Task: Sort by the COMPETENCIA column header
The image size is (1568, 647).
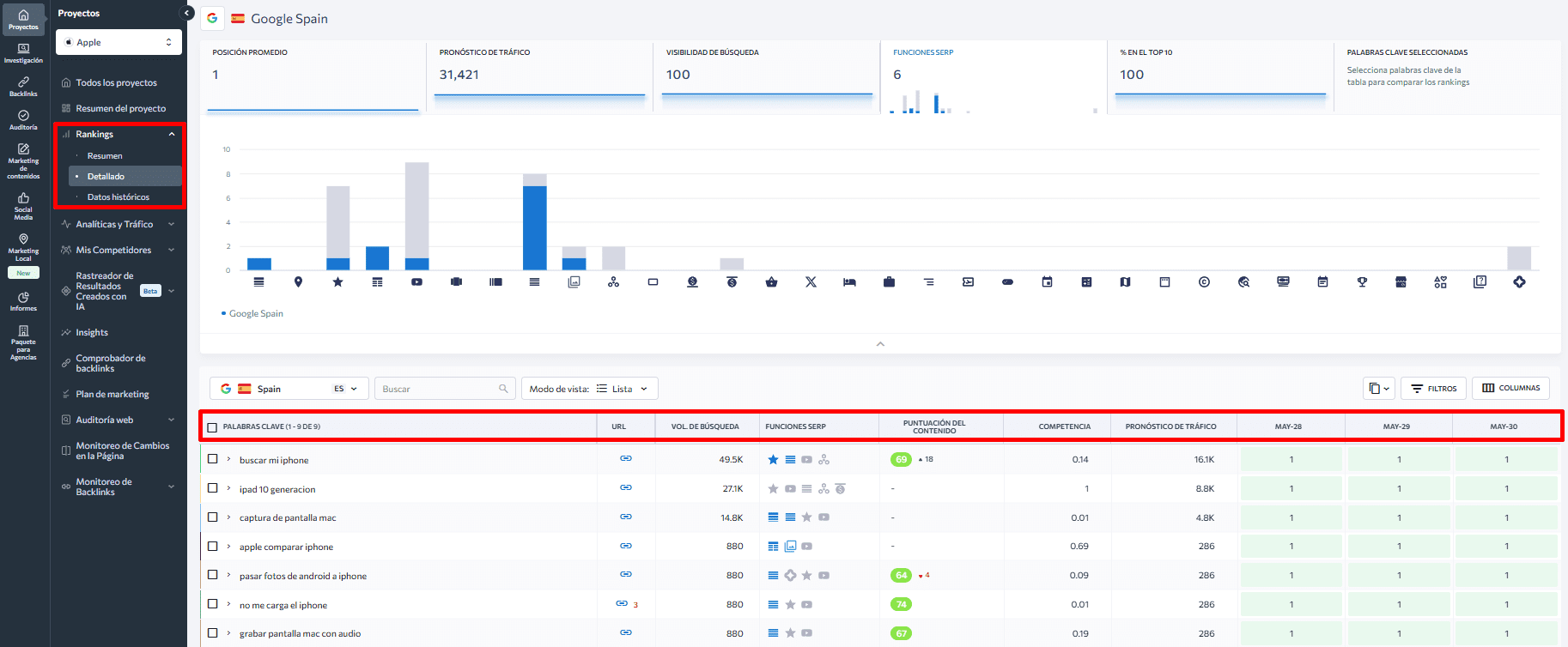Action: pos(1065,426)
